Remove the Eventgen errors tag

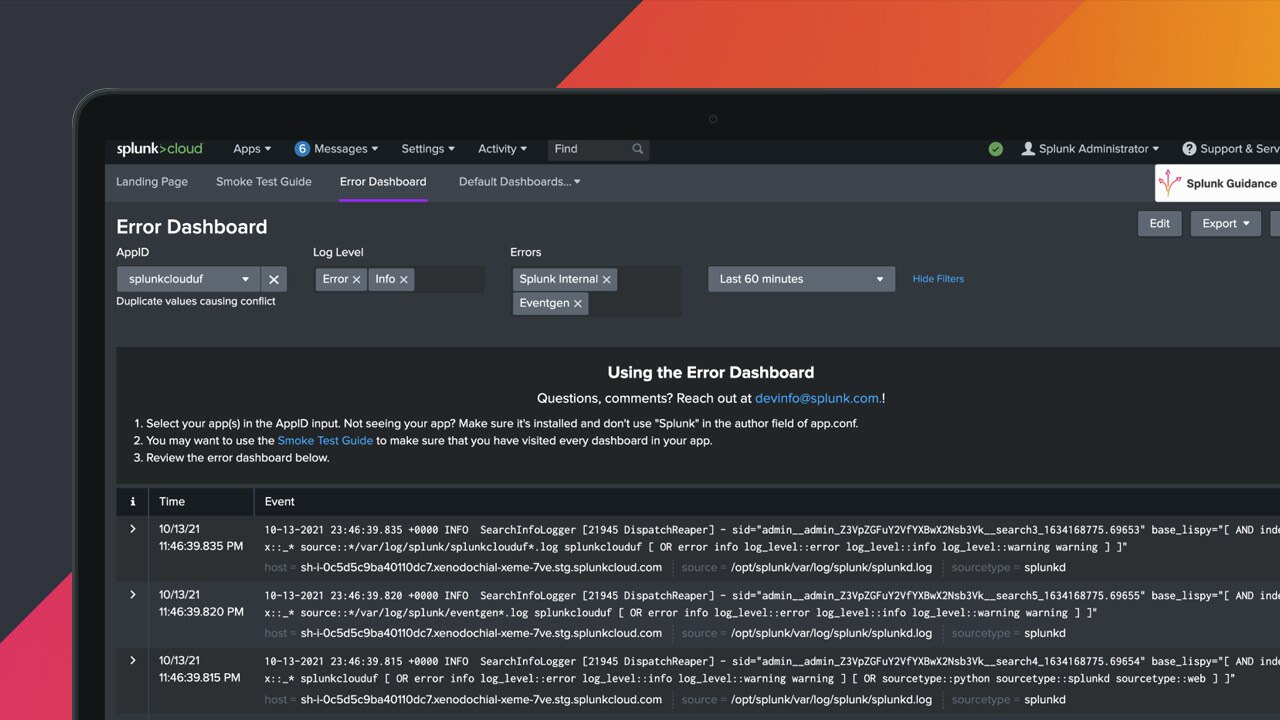tap(578, 303)
